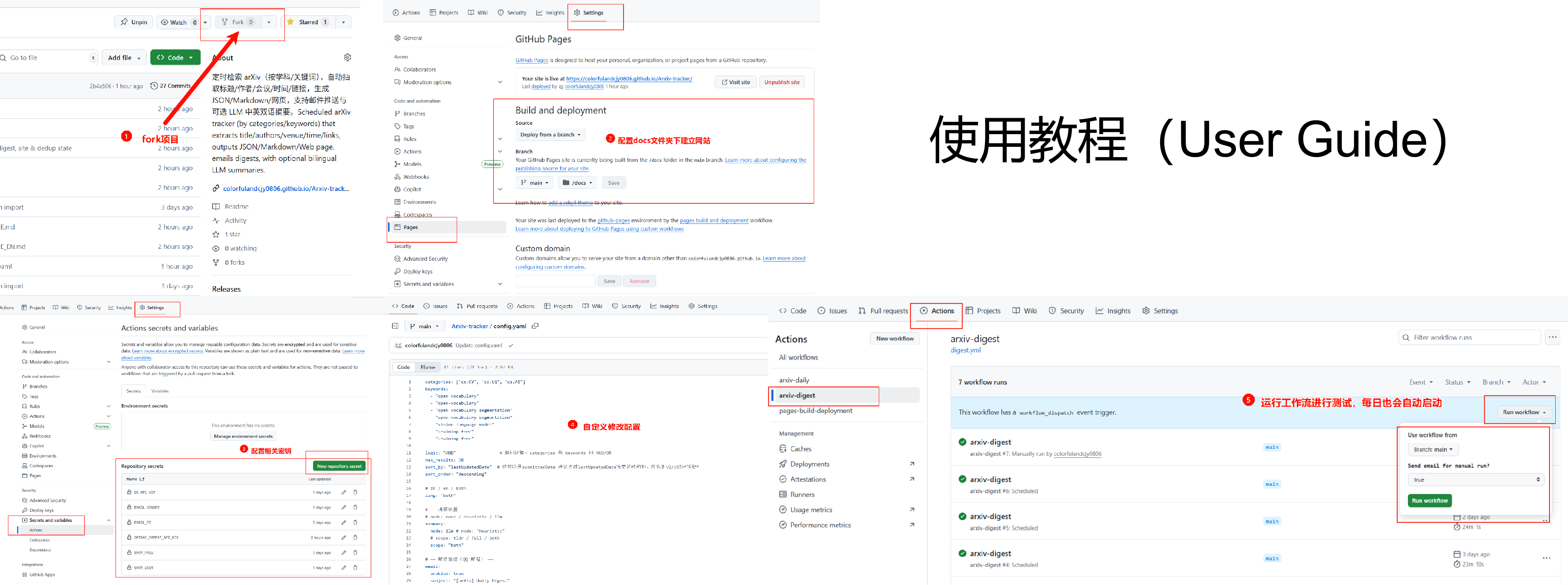Click the Visit site button
The height and width of the screenshot is (585, 1568).
(735, 82)
